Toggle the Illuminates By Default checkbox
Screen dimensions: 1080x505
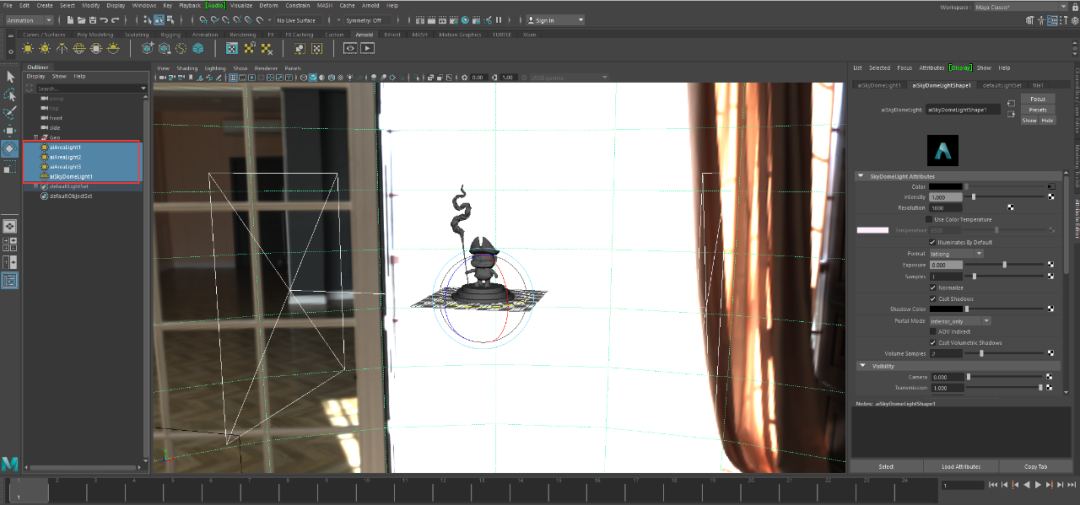click(x=933, y=243)
